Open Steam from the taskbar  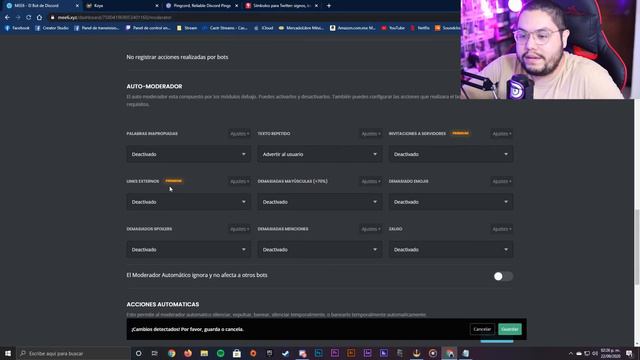(286, 353)
